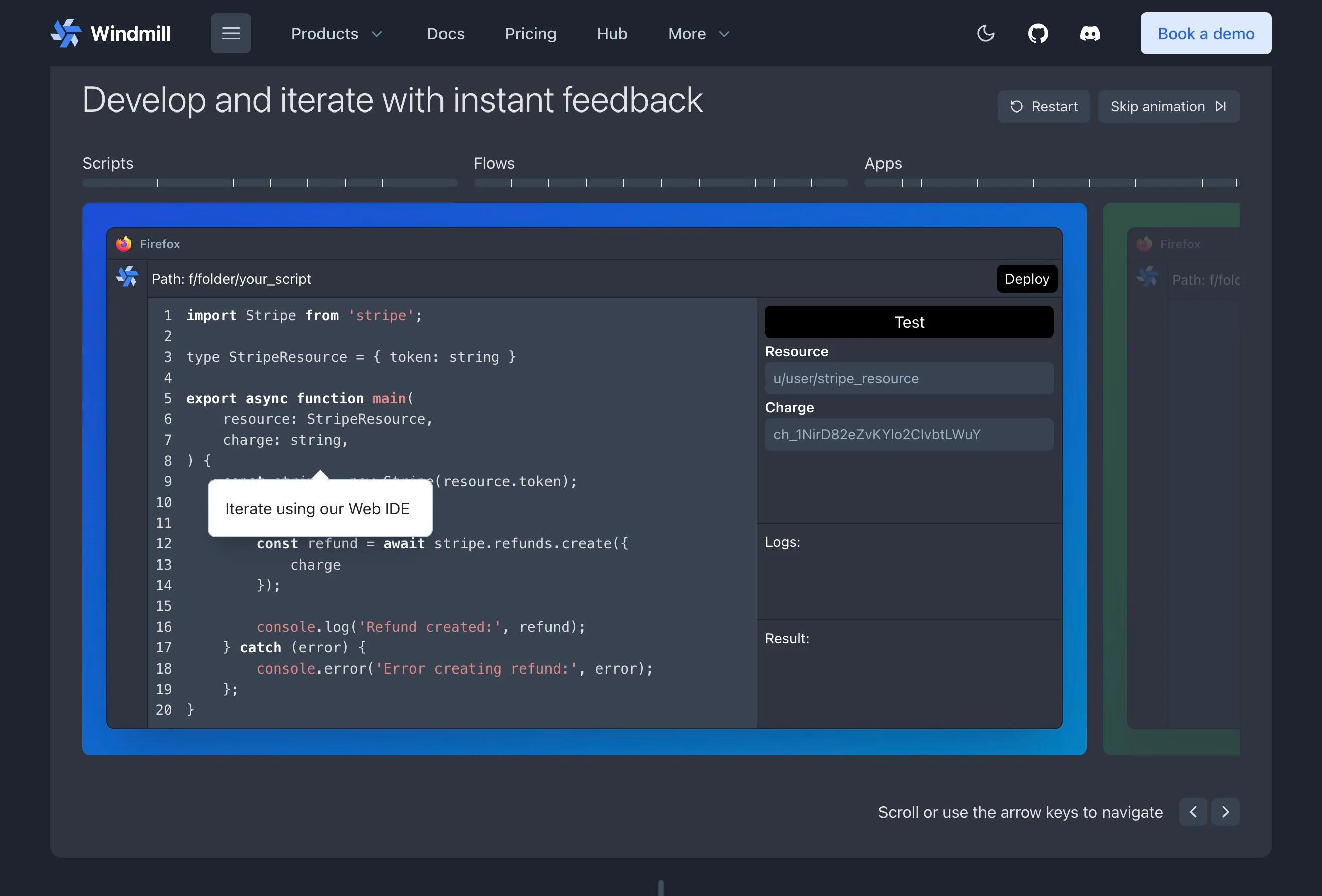Click the Flows progress timeline bar

click(660, 183)
